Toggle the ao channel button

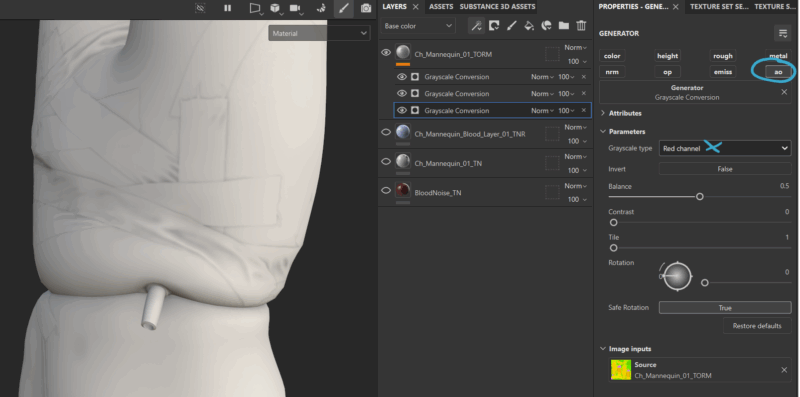tap(778, 72)
